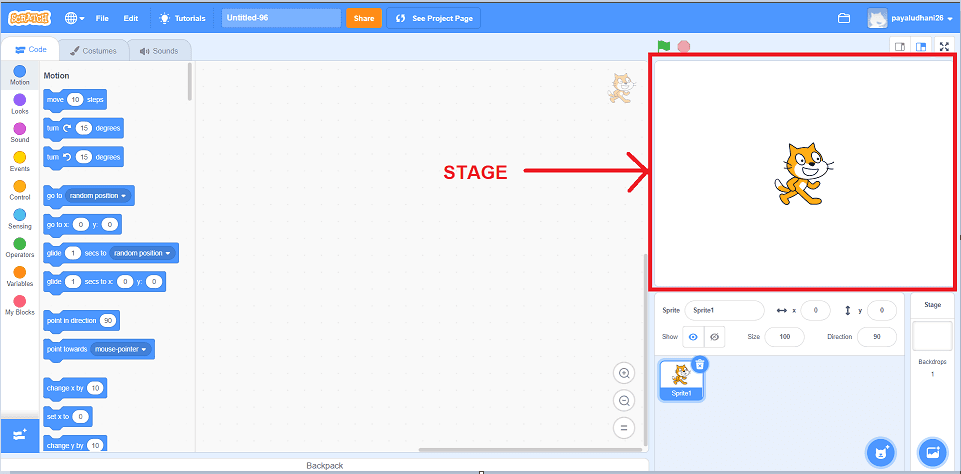Open the File menu
This screenshot has width=961, height=474.
pos(102,18)
